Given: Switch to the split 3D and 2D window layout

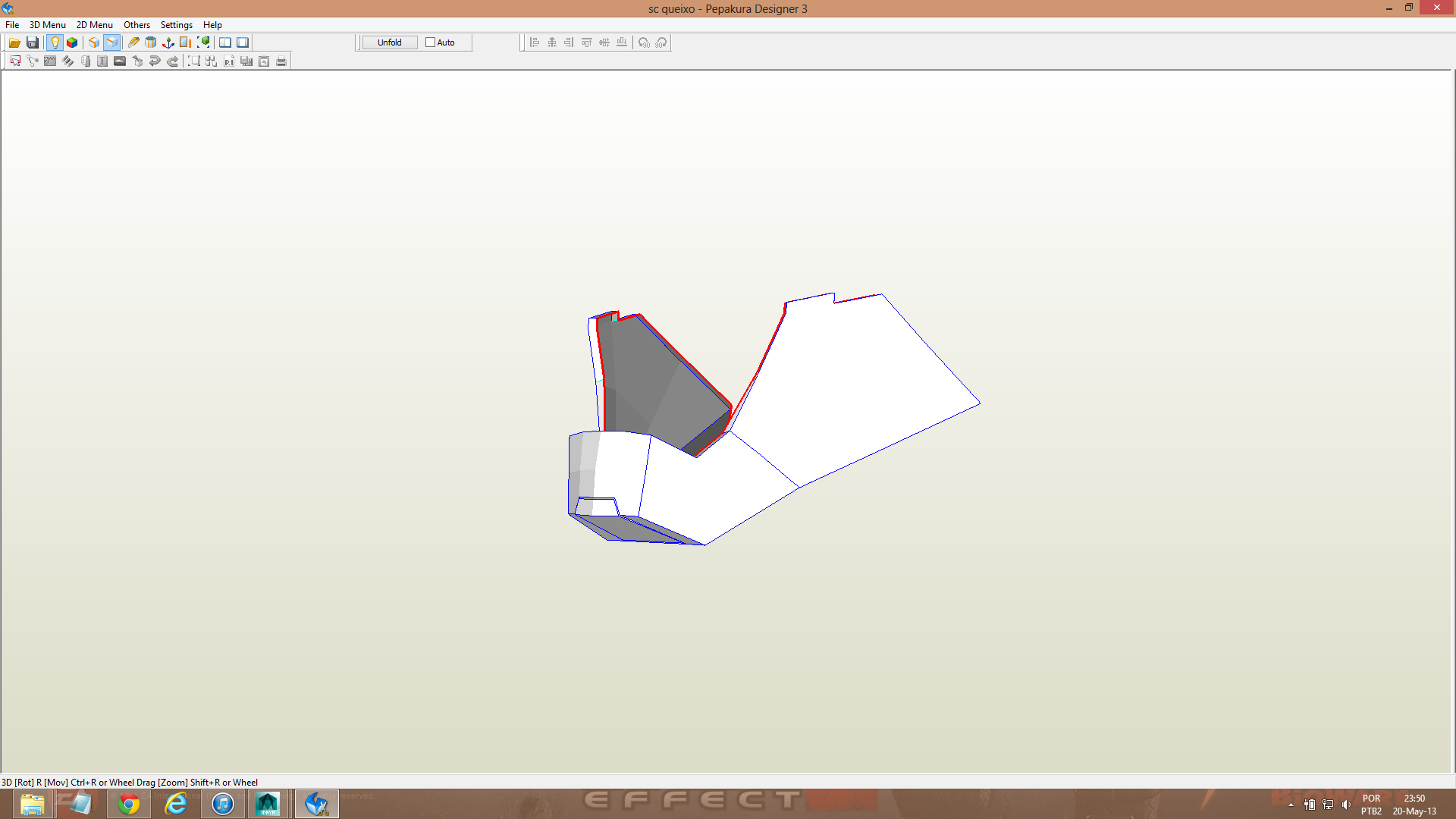Looking at the screenshot, I should 225,42.
